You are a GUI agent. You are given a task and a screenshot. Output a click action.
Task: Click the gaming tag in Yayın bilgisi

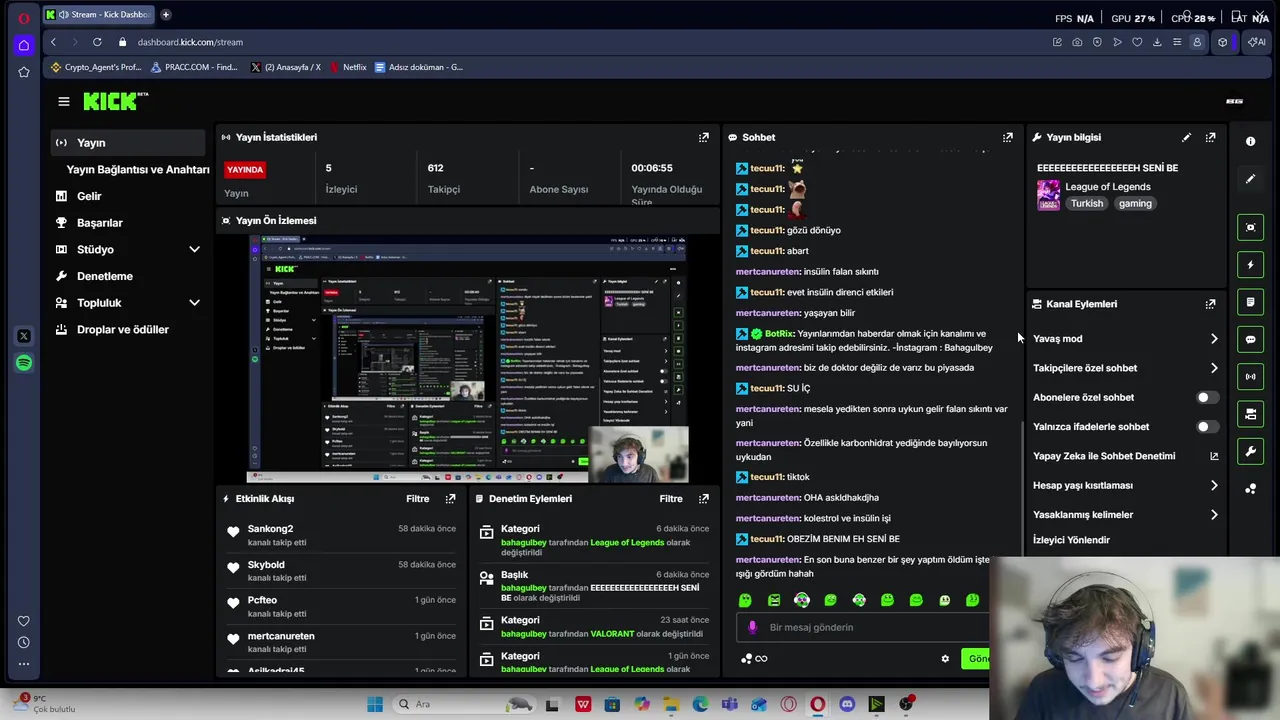(1135, 203)
